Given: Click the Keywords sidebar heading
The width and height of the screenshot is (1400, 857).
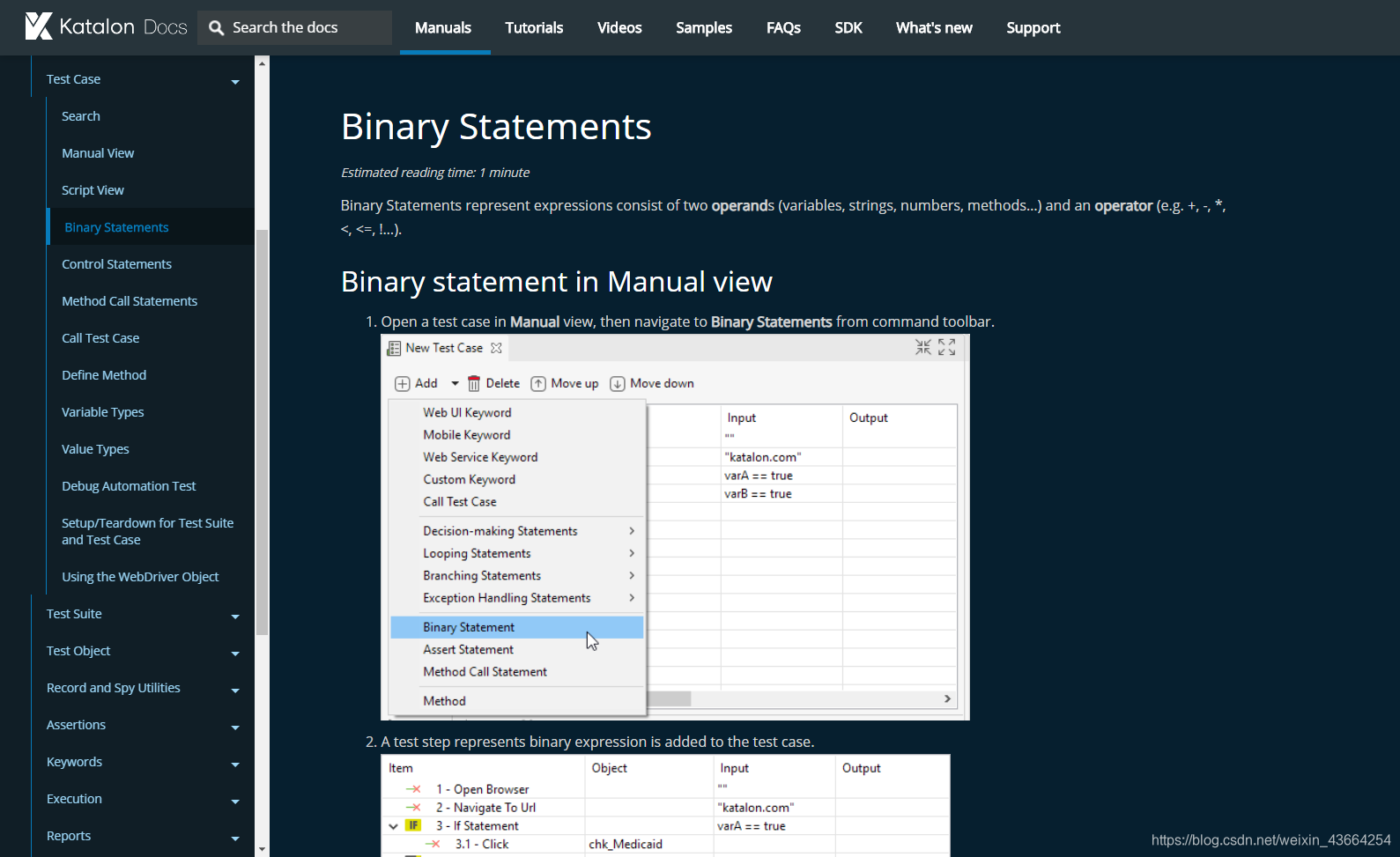Looking at the screenshot, I should pyautogui.click(x=74, y=762).
